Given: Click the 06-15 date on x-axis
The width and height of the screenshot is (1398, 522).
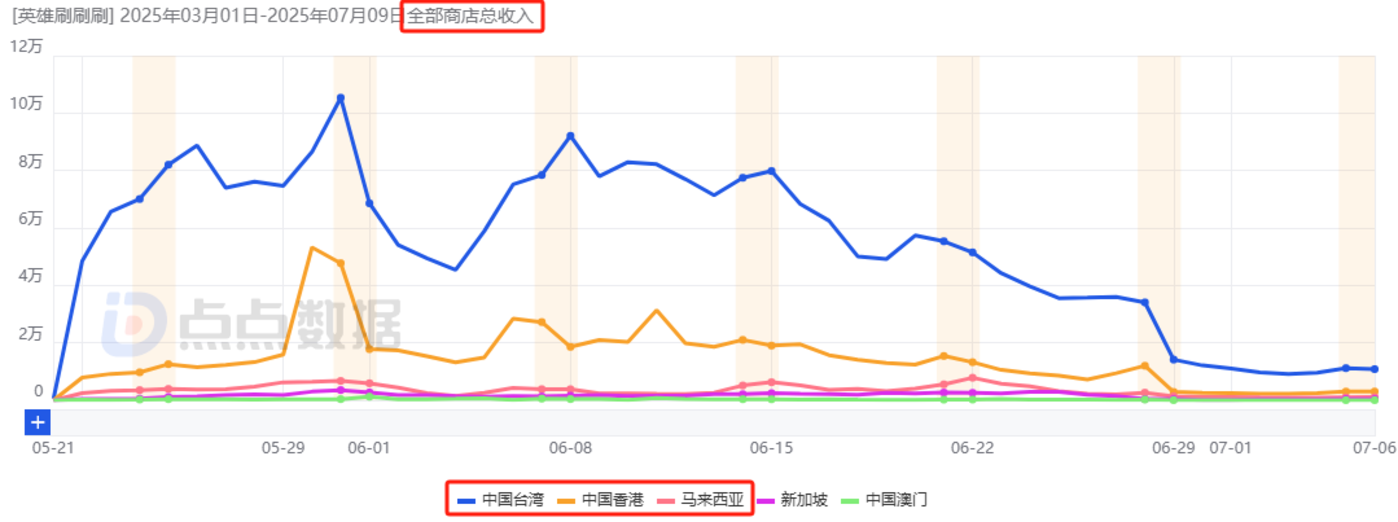Looking at the screenshot, I should [x=771, y=448].
